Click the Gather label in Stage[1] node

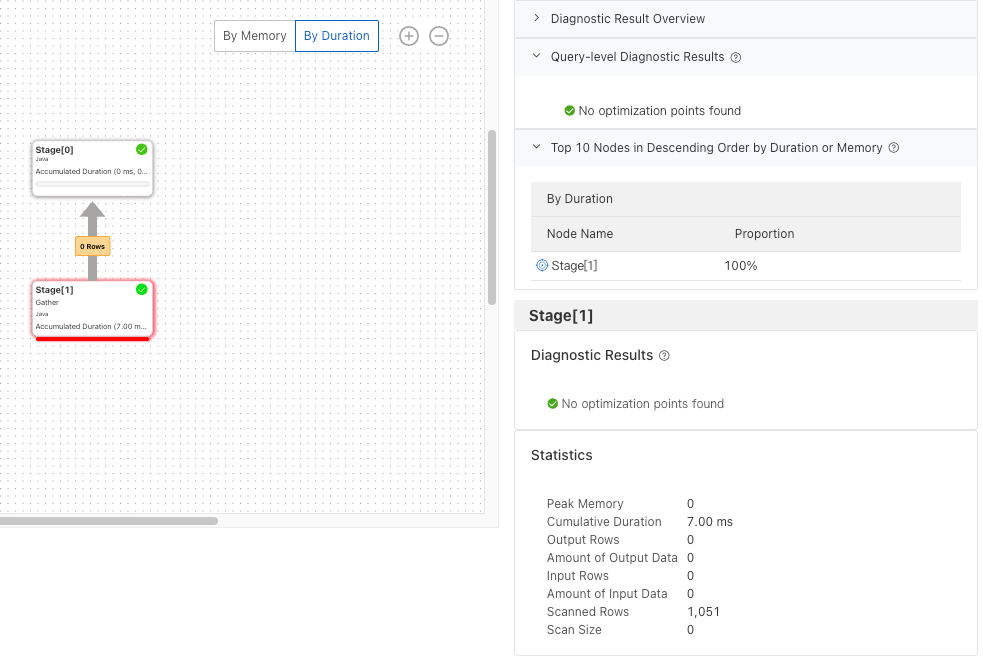pyautogui.click(x=47, y=303)
